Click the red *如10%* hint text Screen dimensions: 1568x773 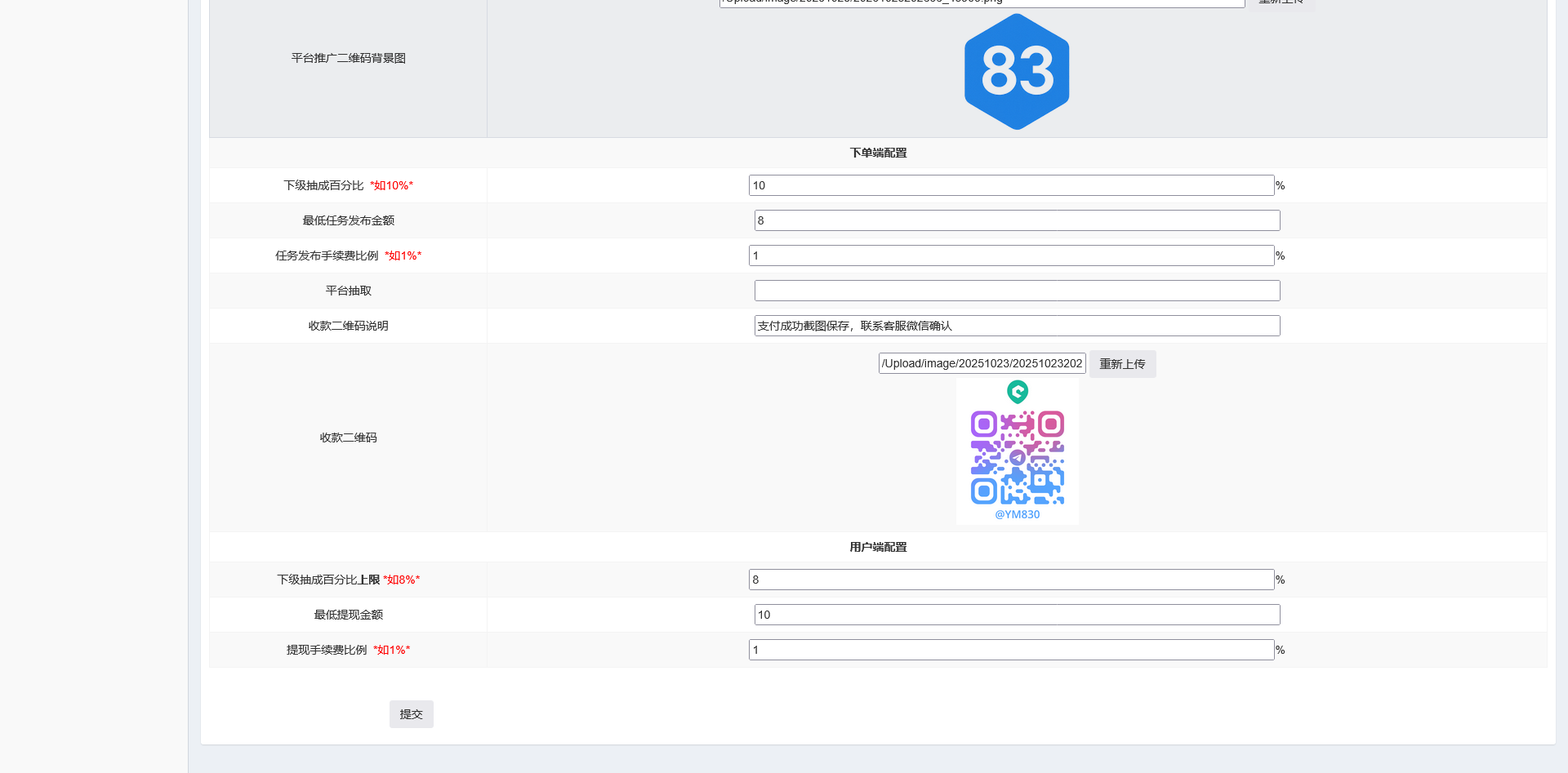pyautogui.click(x=391, y=185)
